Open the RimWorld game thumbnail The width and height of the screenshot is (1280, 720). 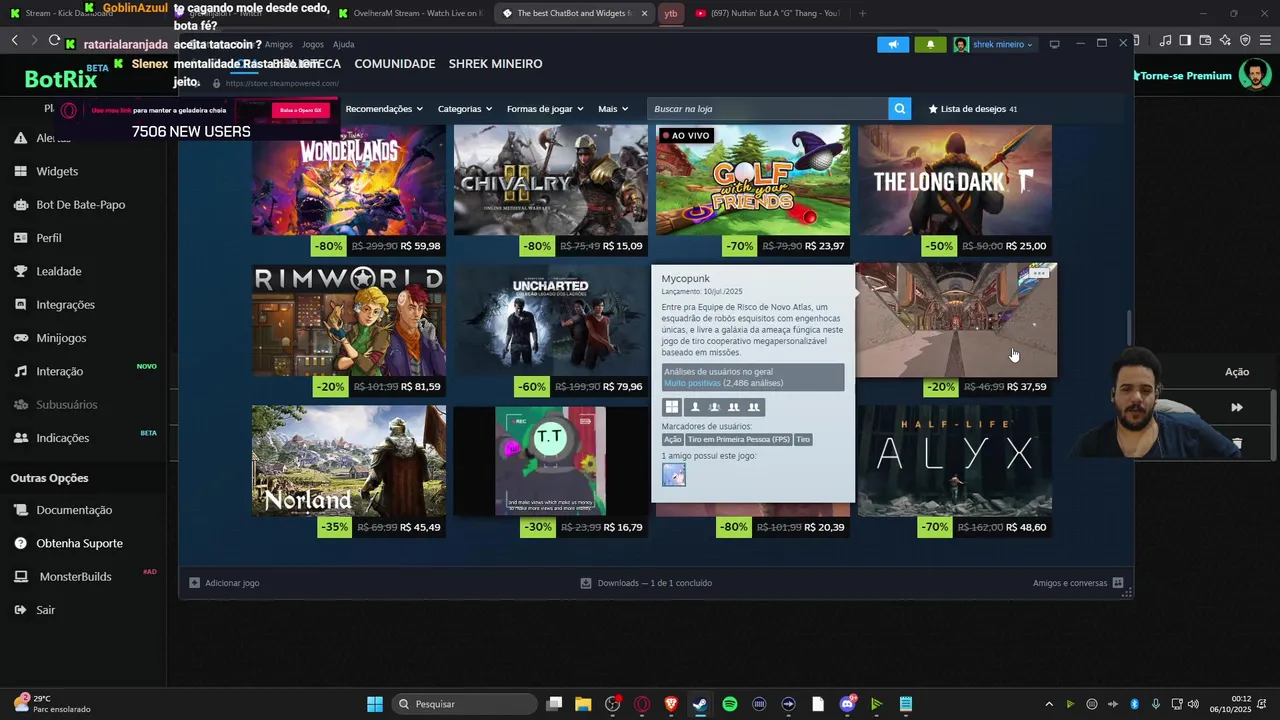[349, 321]
